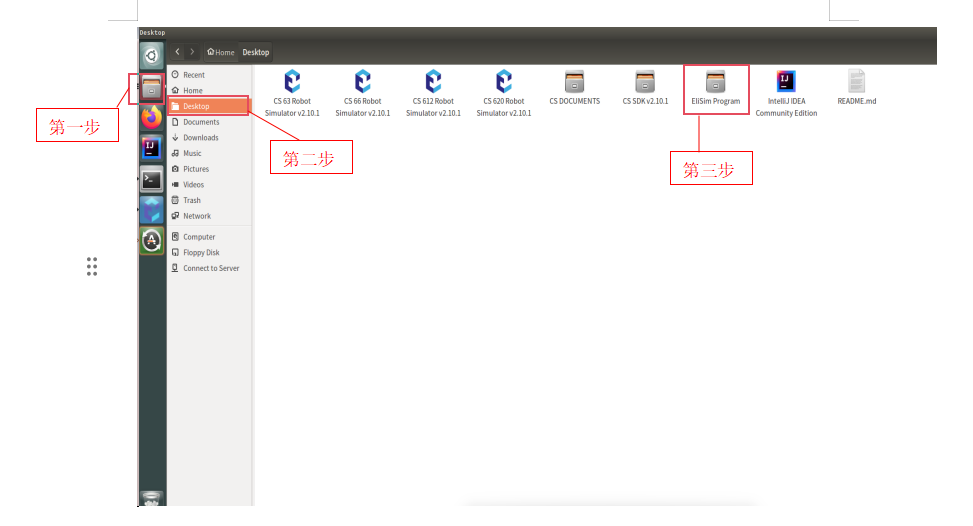Image resolution: width=973 pixels, height=526 pixels.
Task: Open Firefox from the dock
Action: [x=151, y=118]
